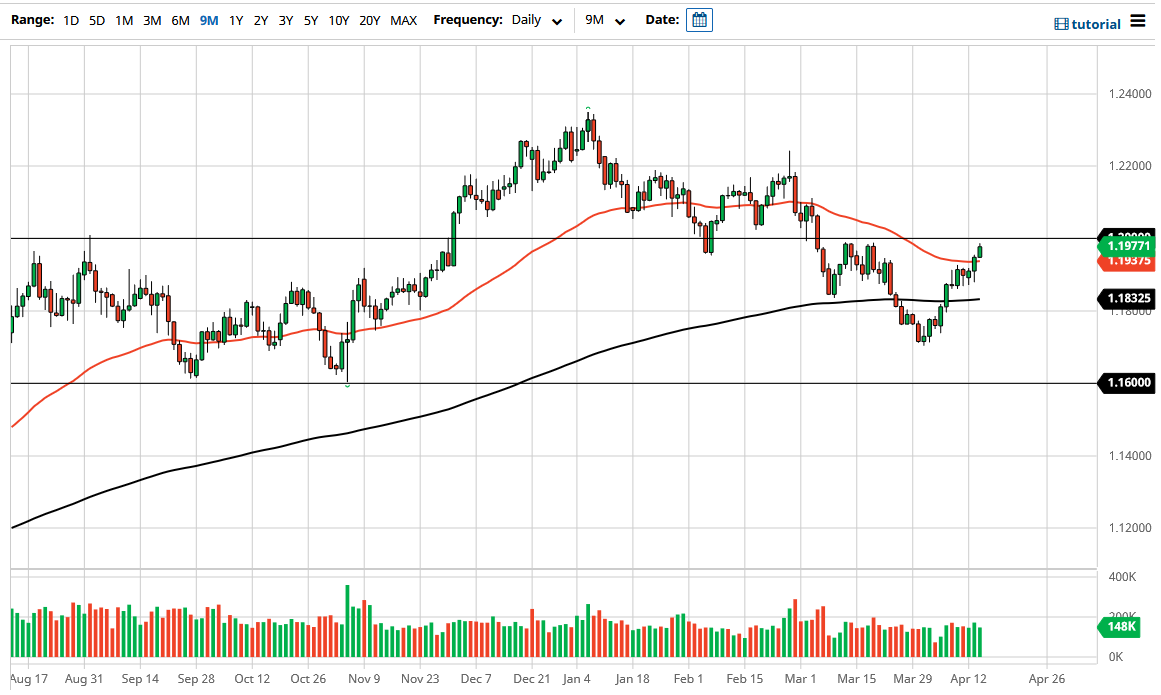Open the tutorial link
This screenshot has width=1161, height=695.
[x=1096, y=24]
